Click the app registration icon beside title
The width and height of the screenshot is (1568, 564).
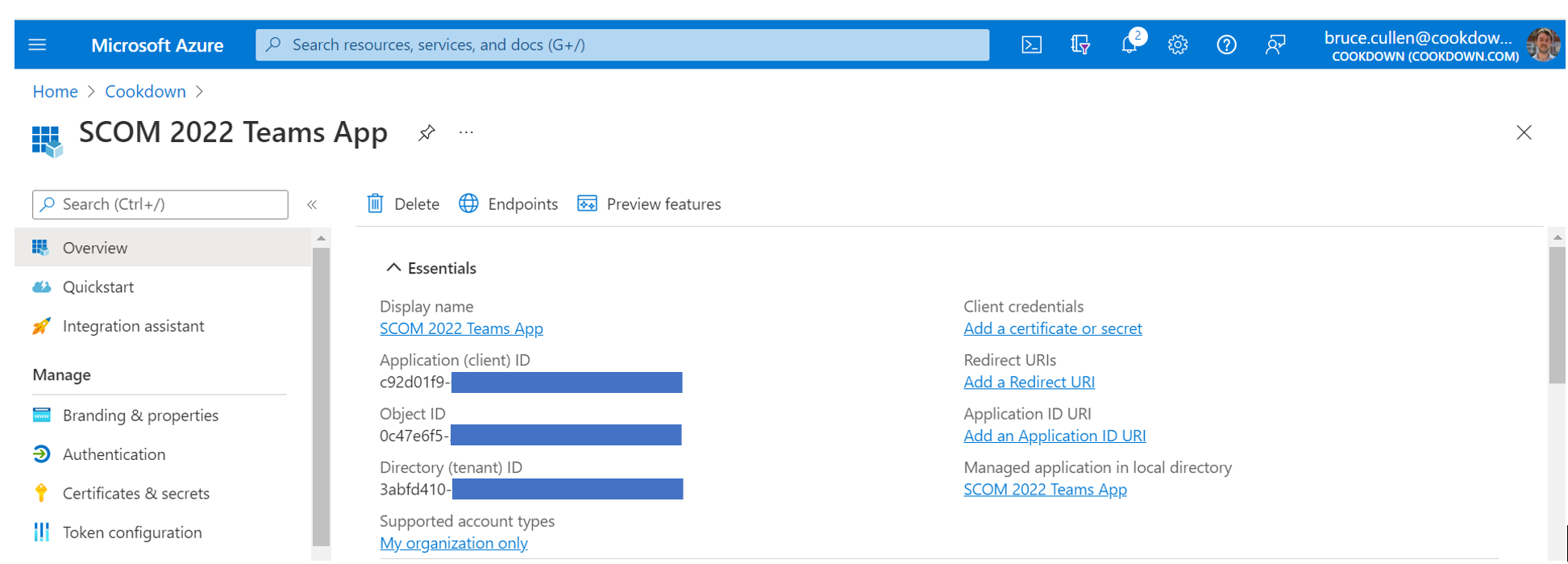[x=47, y=141]
